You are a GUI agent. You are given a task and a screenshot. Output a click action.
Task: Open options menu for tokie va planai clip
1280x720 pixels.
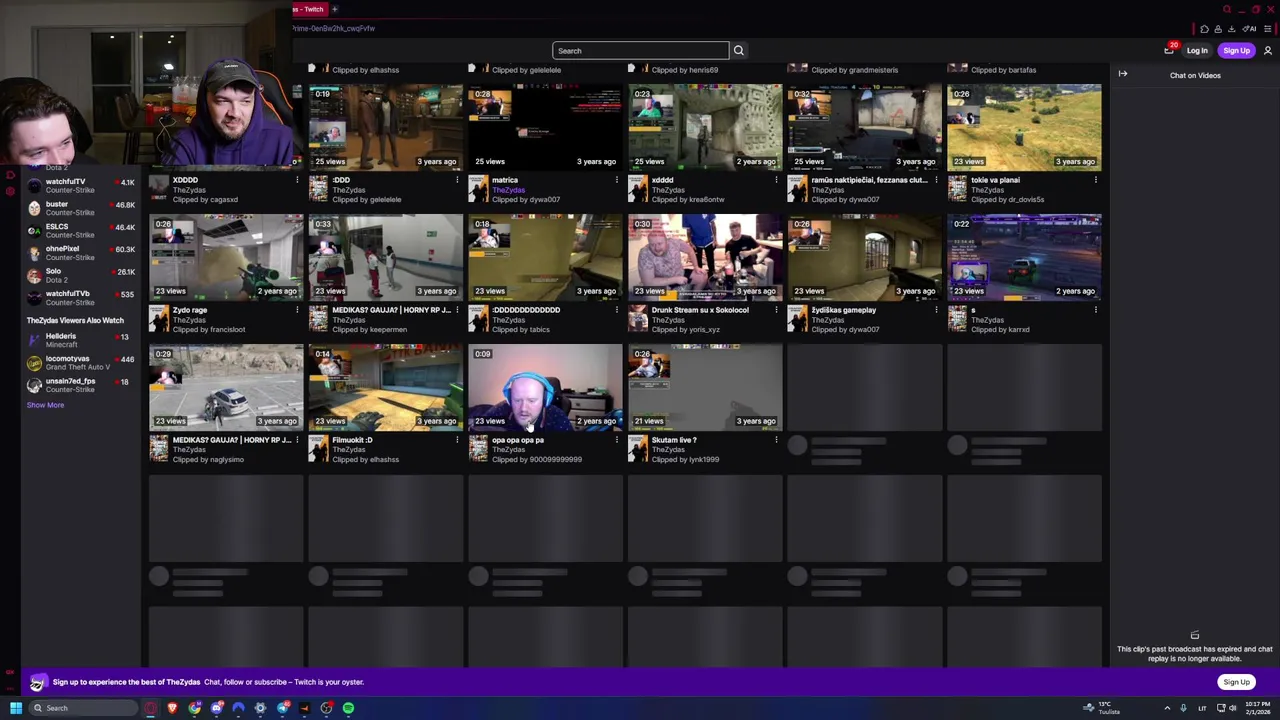tap(1096, 180)
